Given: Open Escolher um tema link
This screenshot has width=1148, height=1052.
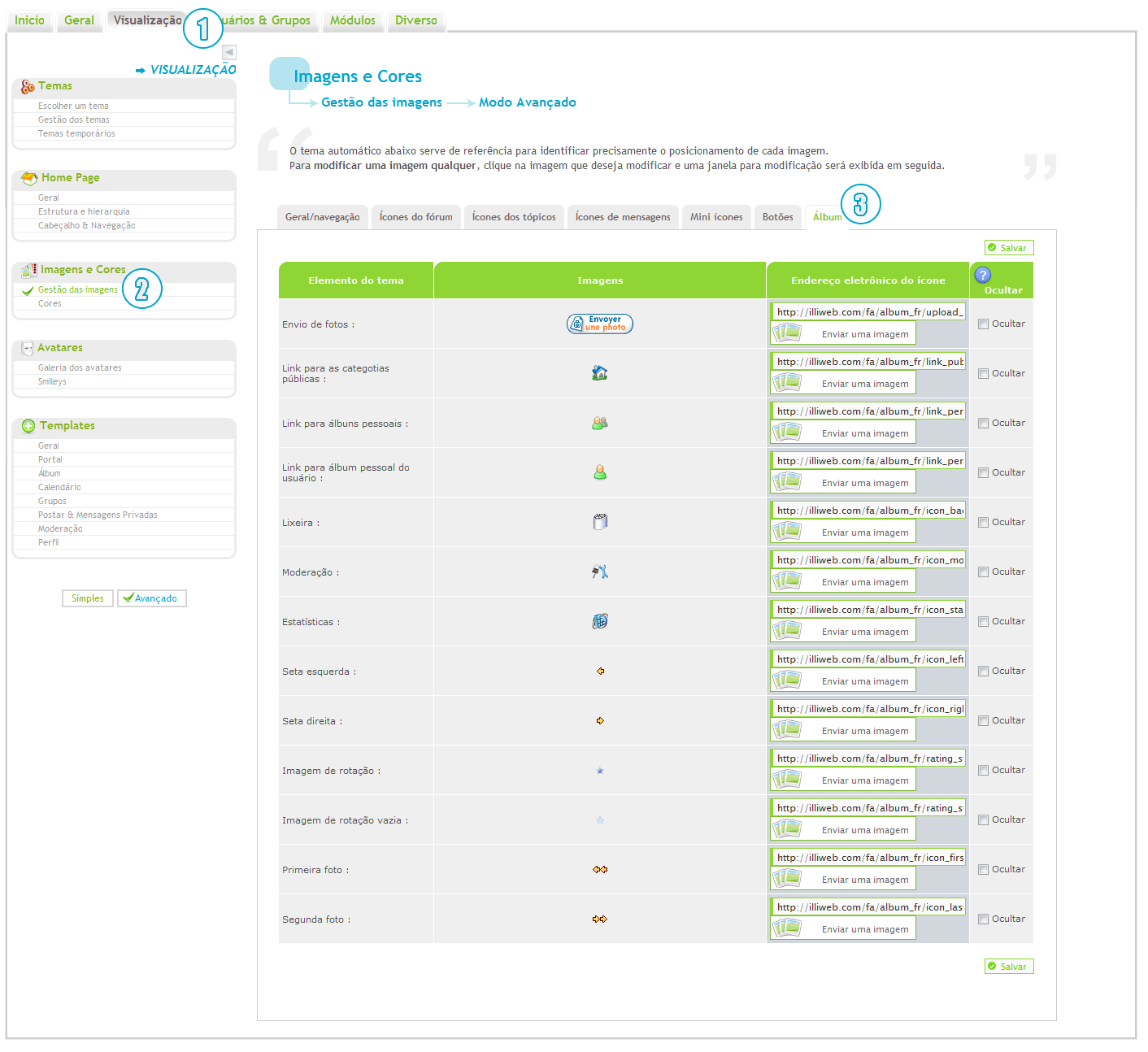Looking at the screenshot, I should 73,106.
